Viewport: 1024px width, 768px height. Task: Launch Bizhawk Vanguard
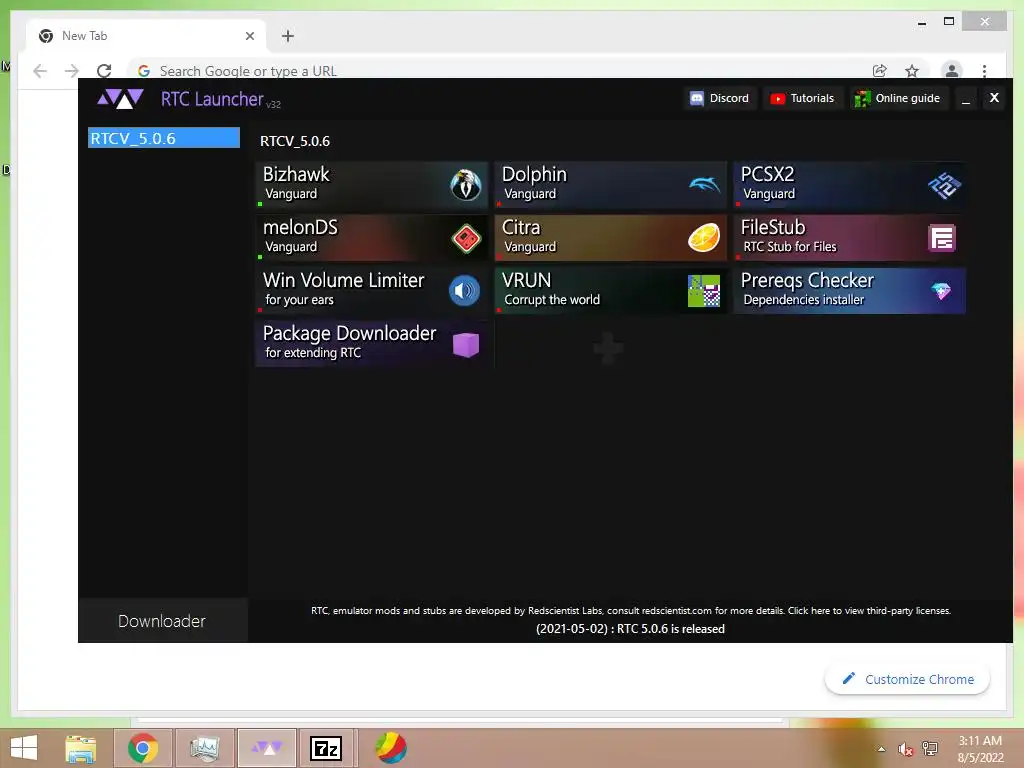[x=372, y=184]
